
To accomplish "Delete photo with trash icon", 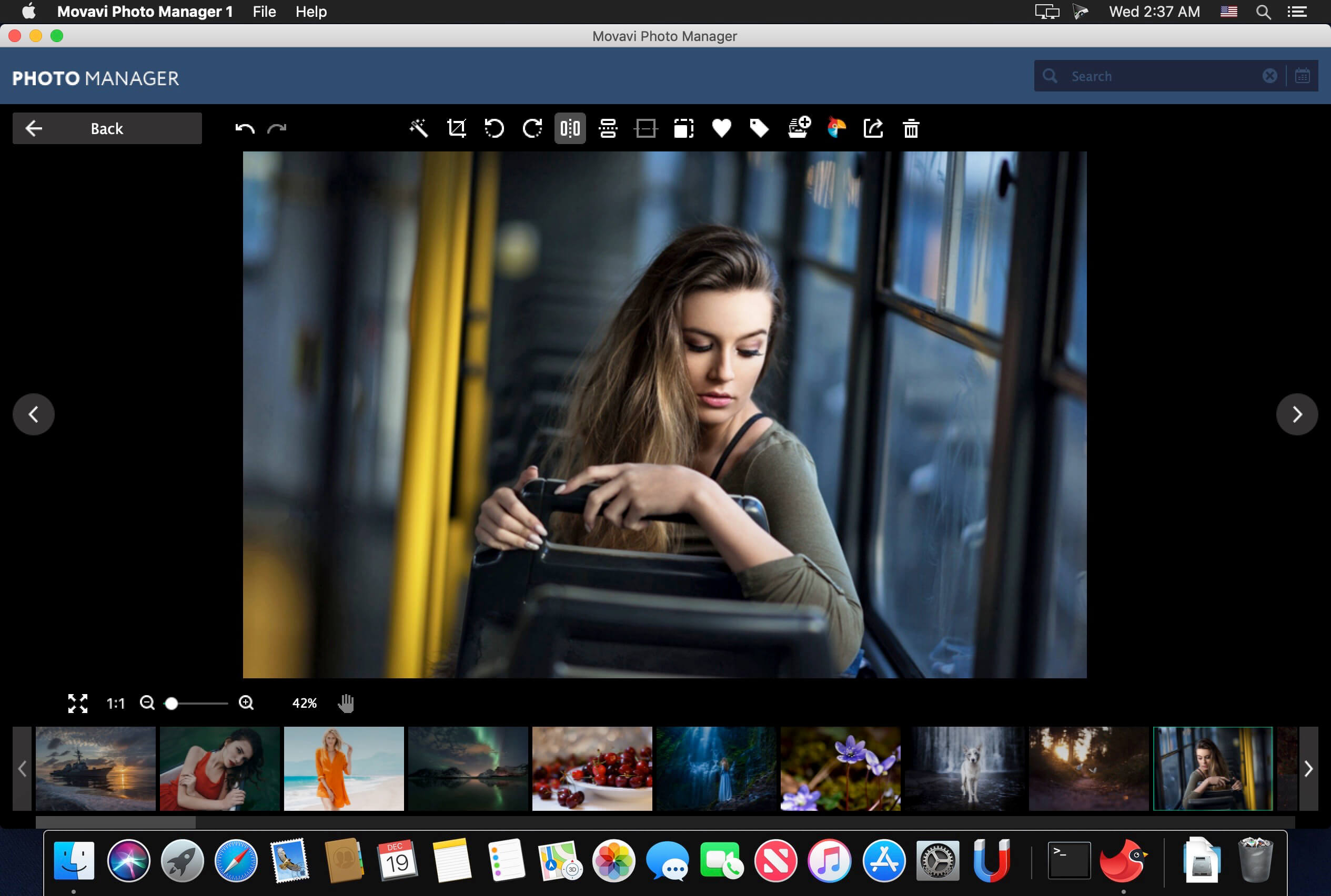I will click(x=911, y=129).
